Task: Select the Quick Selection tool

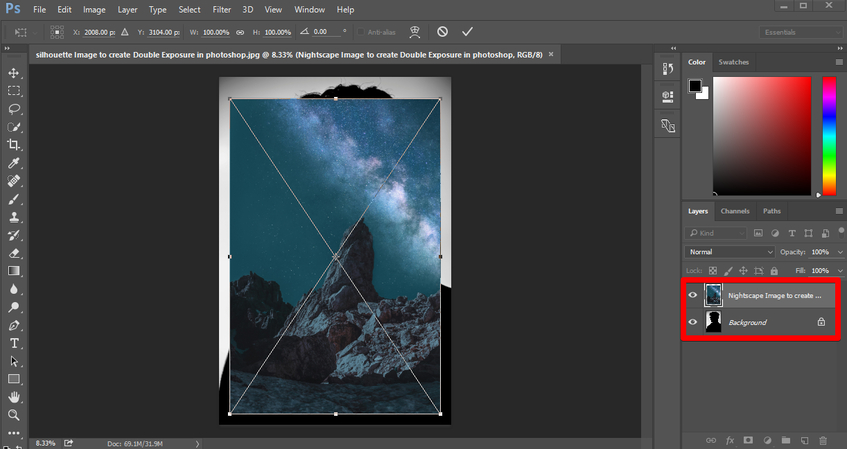Action: coord(14,127)
